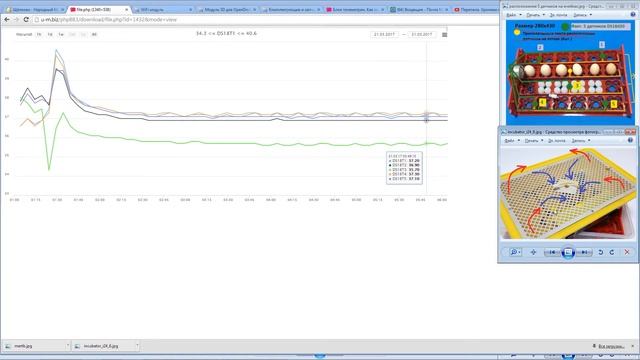Go forward in the browser

pos(16,19)
